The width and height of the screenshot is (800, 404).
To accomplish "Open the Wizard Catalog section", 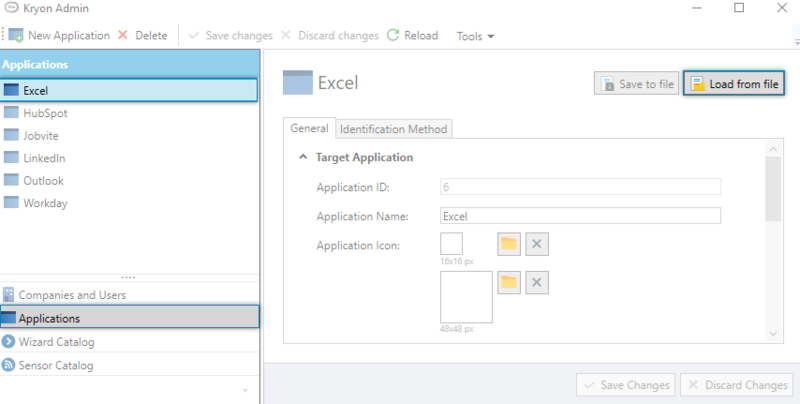I will click(56, 342).
